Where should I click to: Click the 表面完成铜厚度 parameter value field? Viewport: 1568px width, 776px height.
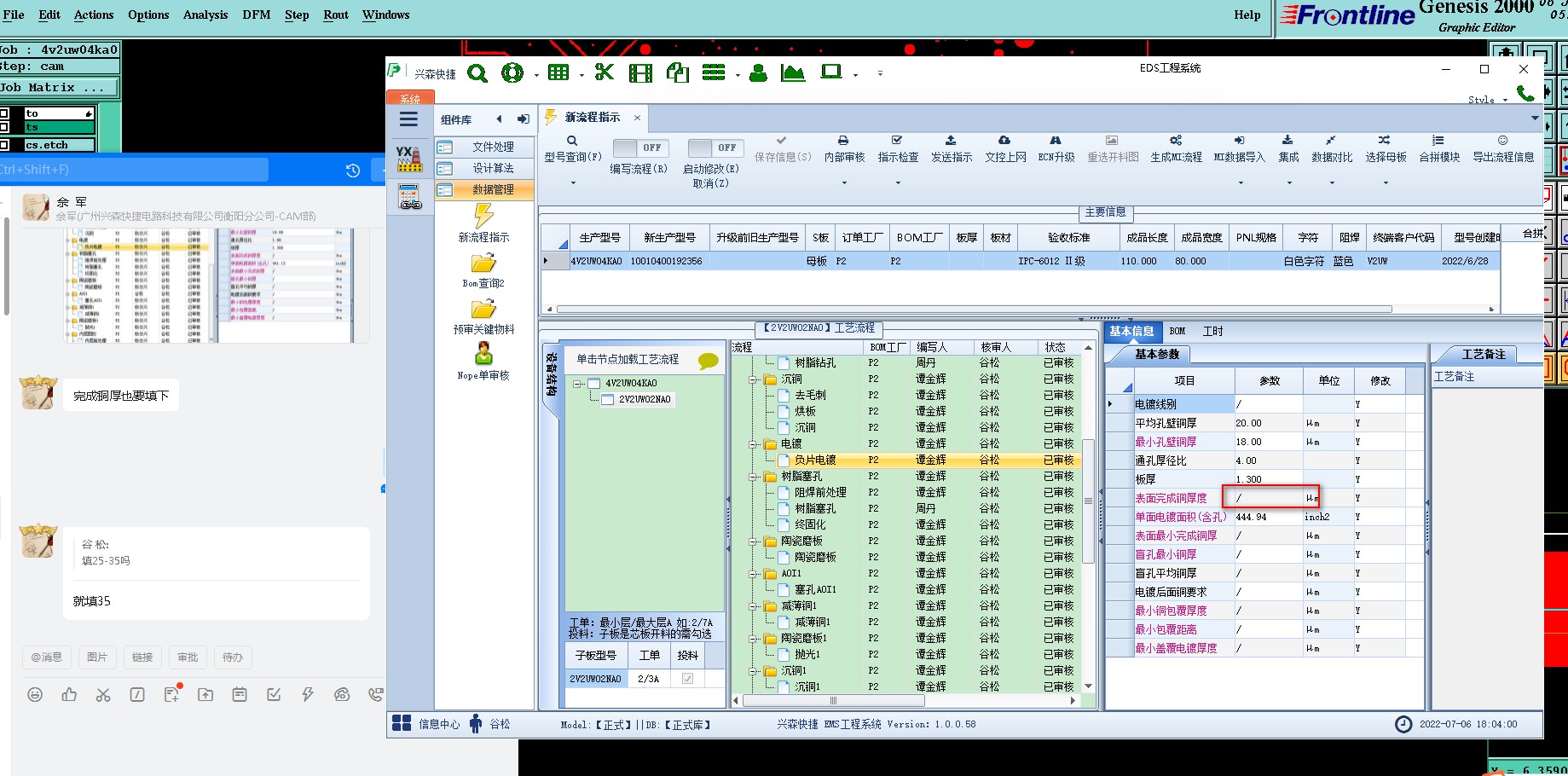click(1269, 498)
